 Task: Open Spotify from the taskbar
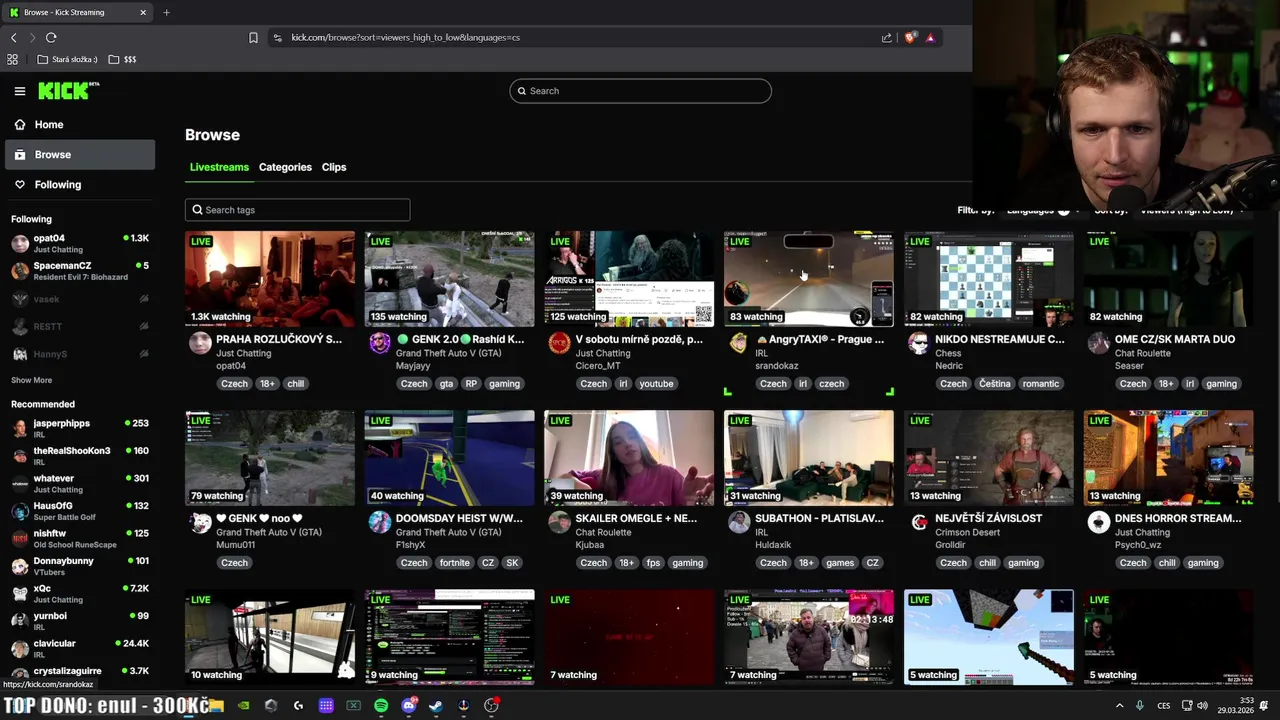[381, 706]
